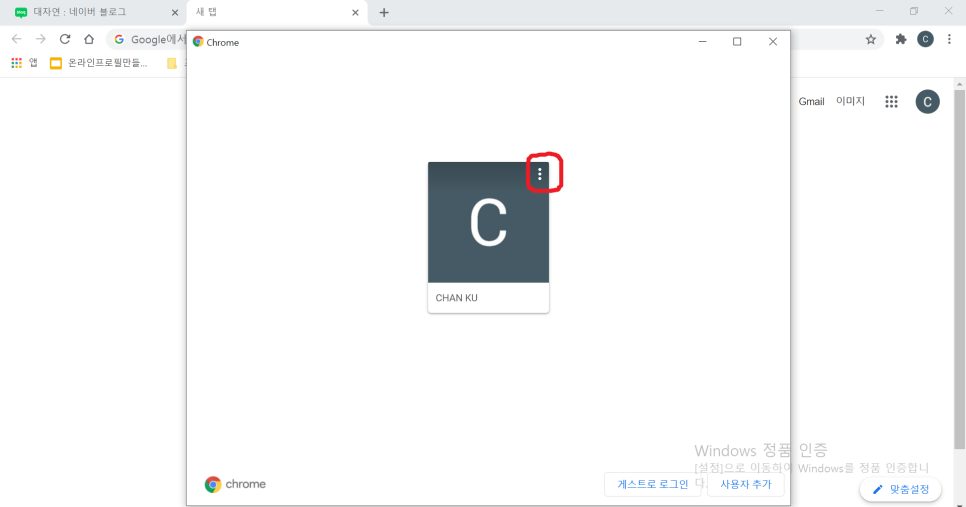Switch to the 대자연 네이버 블로그 tab
The image size is (966, 507).
(92, 12)
